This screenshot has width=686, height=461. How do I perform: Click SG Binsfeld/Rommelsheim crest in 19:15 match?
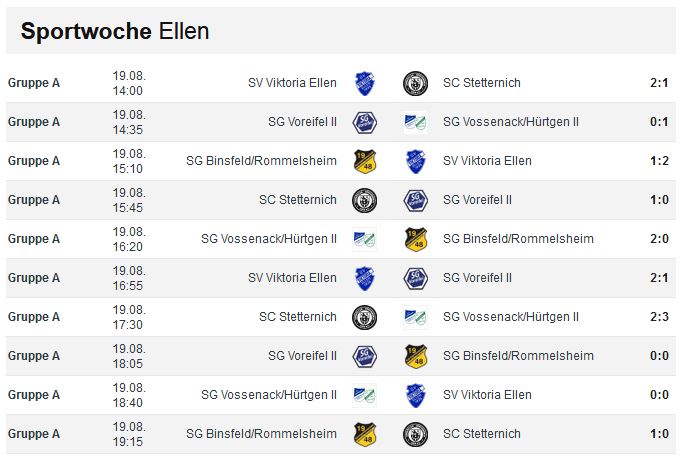coord(364,434)
